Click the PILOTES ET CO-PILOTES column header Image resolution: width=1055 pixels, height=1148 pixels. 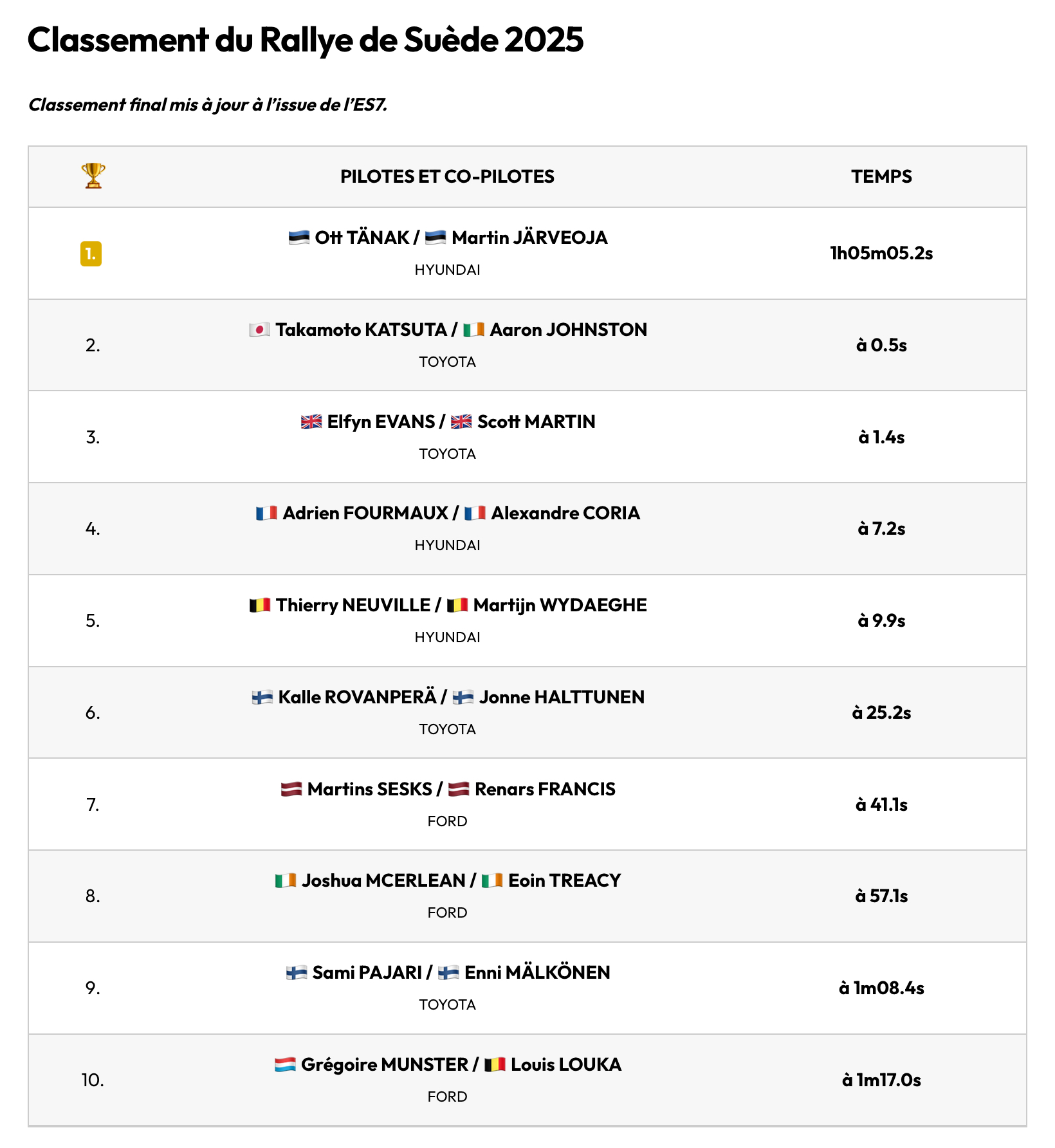pos(447,176)
